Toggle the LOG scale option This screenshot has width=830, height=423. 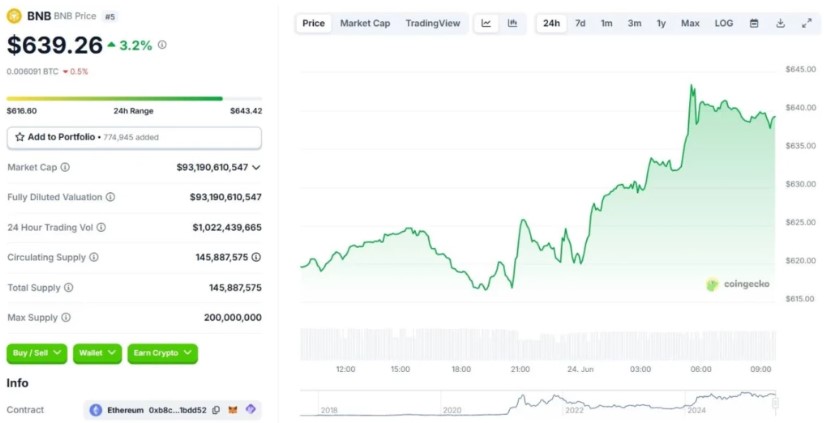coord(724,23)
